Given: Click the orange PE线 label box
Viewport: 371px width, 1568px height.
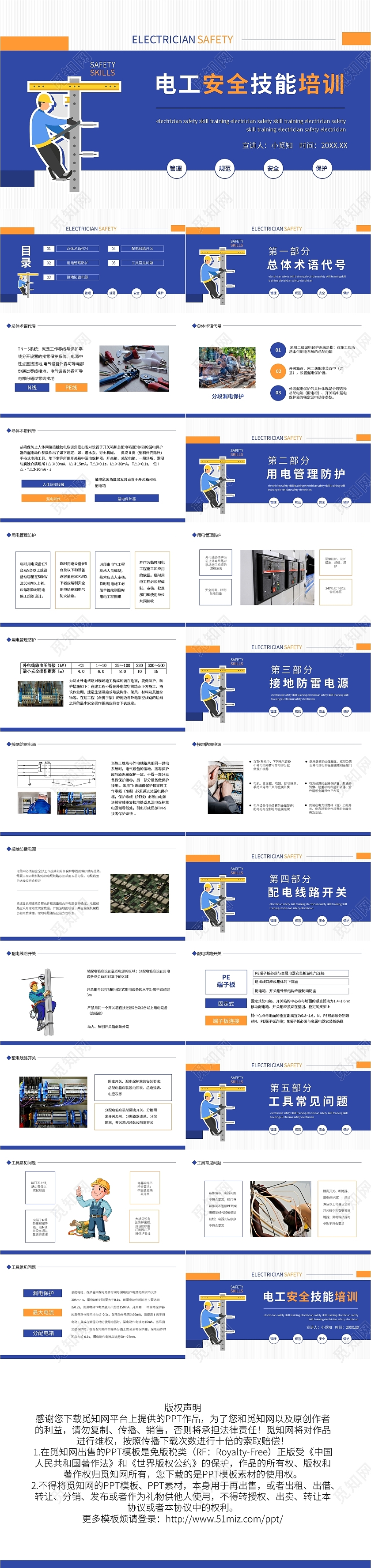Looking at the screenshot, I should [x=71, y=387].
